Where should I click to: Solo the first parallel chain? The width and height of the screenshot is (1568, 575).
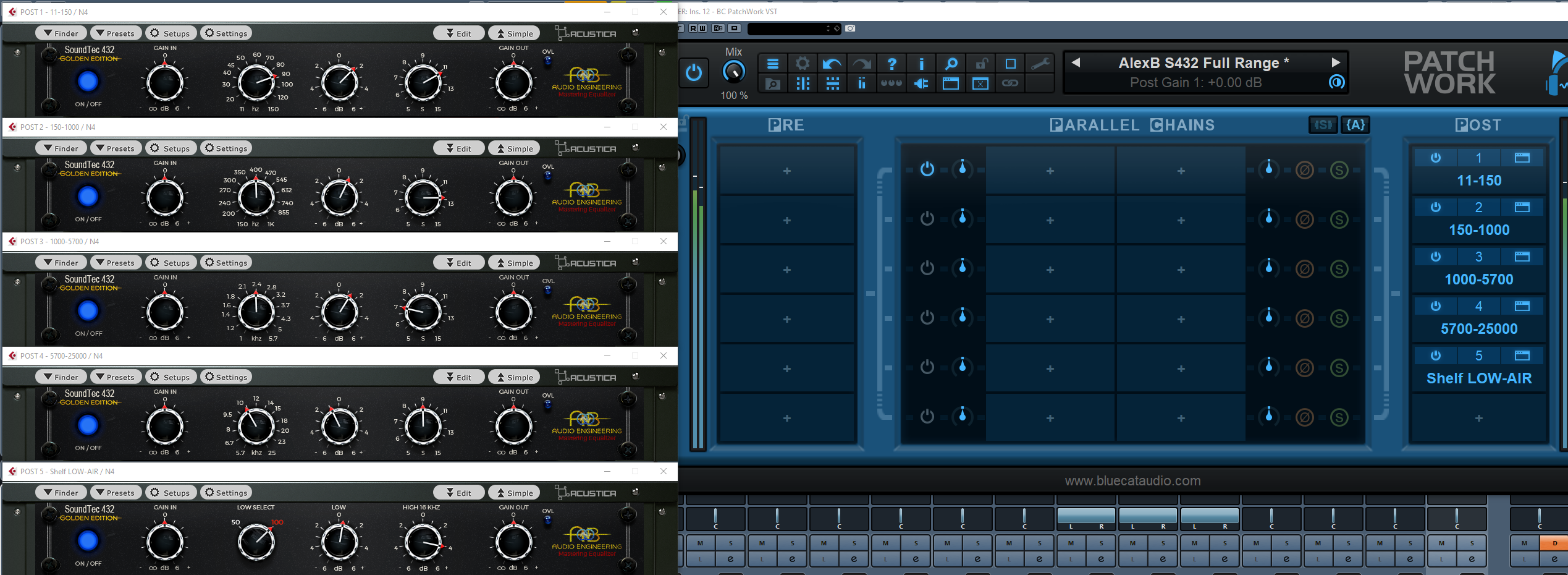point(1339,170)
